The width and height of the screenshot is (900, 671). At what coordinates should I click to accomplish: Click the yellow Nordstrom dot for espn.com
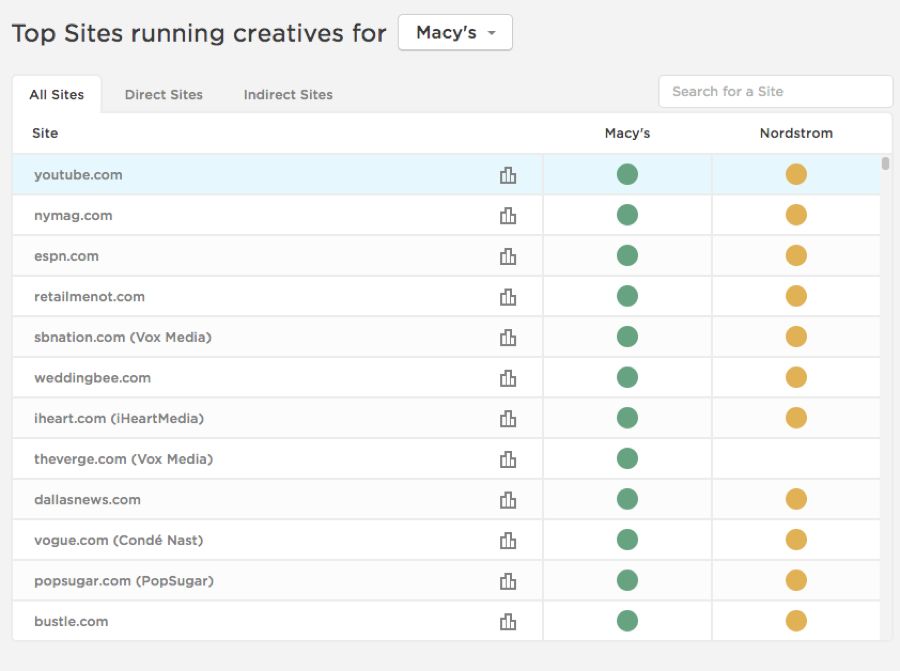tap(796, 256)
